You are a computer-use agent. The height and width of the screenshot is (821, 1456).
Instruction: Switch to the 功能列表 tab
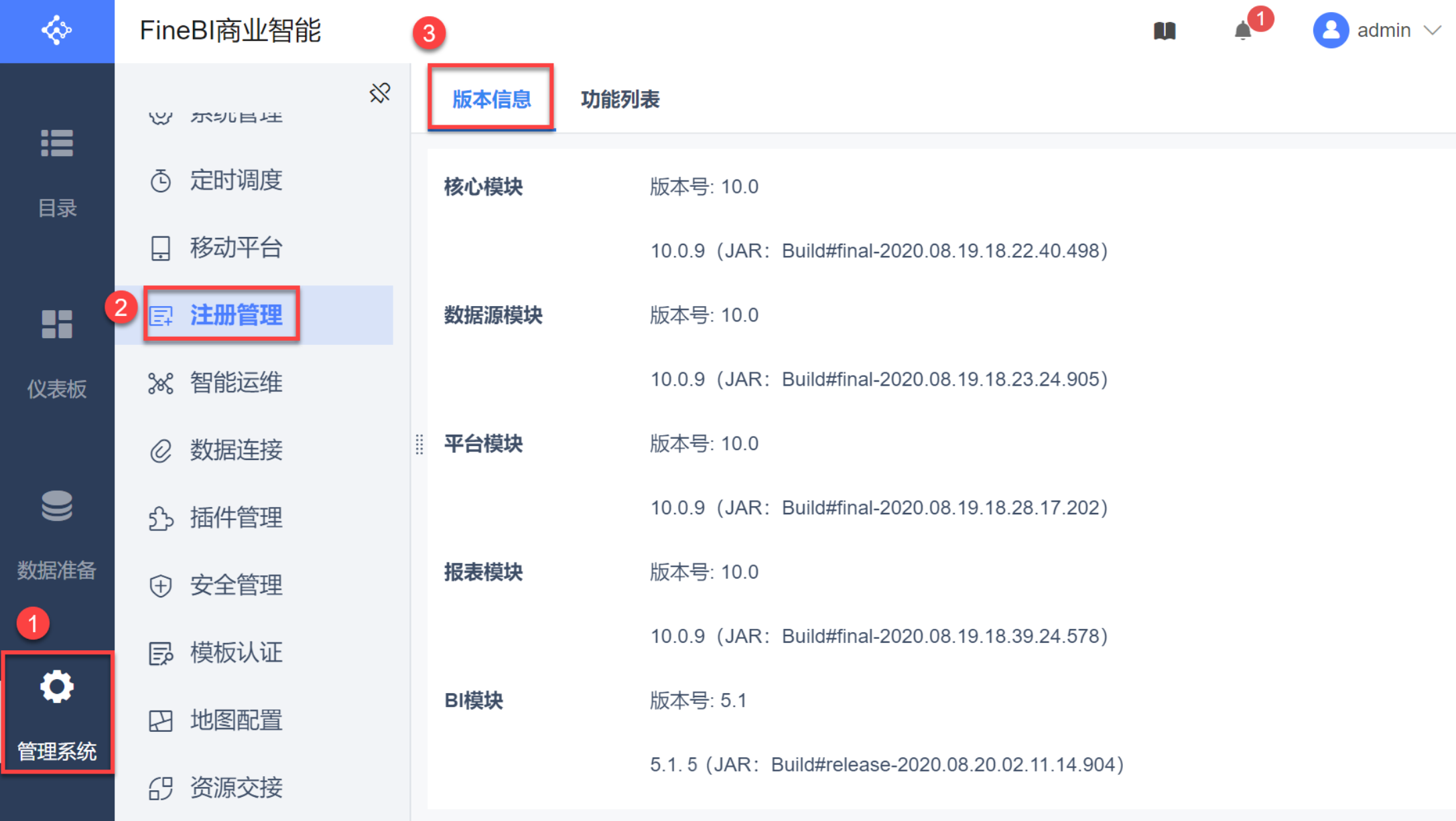[x=620, y=100]
